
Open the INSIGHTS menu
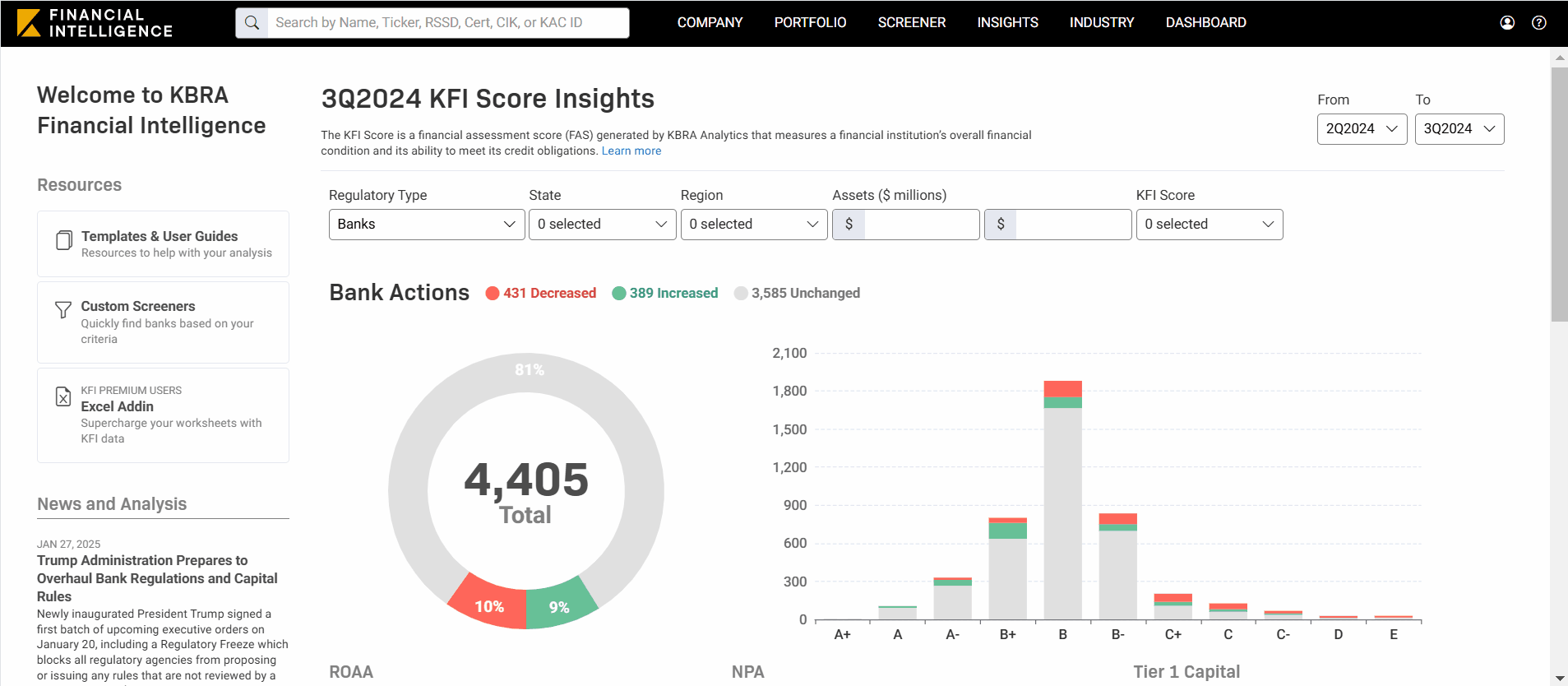[x=1007, y=23]
